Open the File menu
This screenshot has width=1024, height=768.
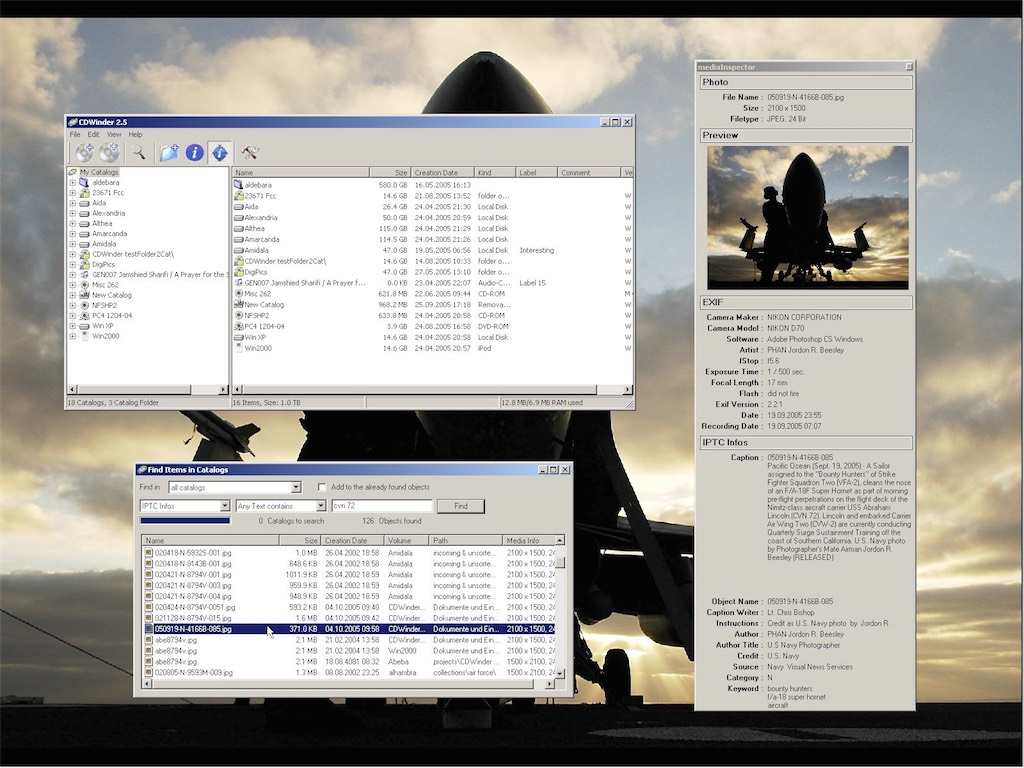(x=75, y=134)
